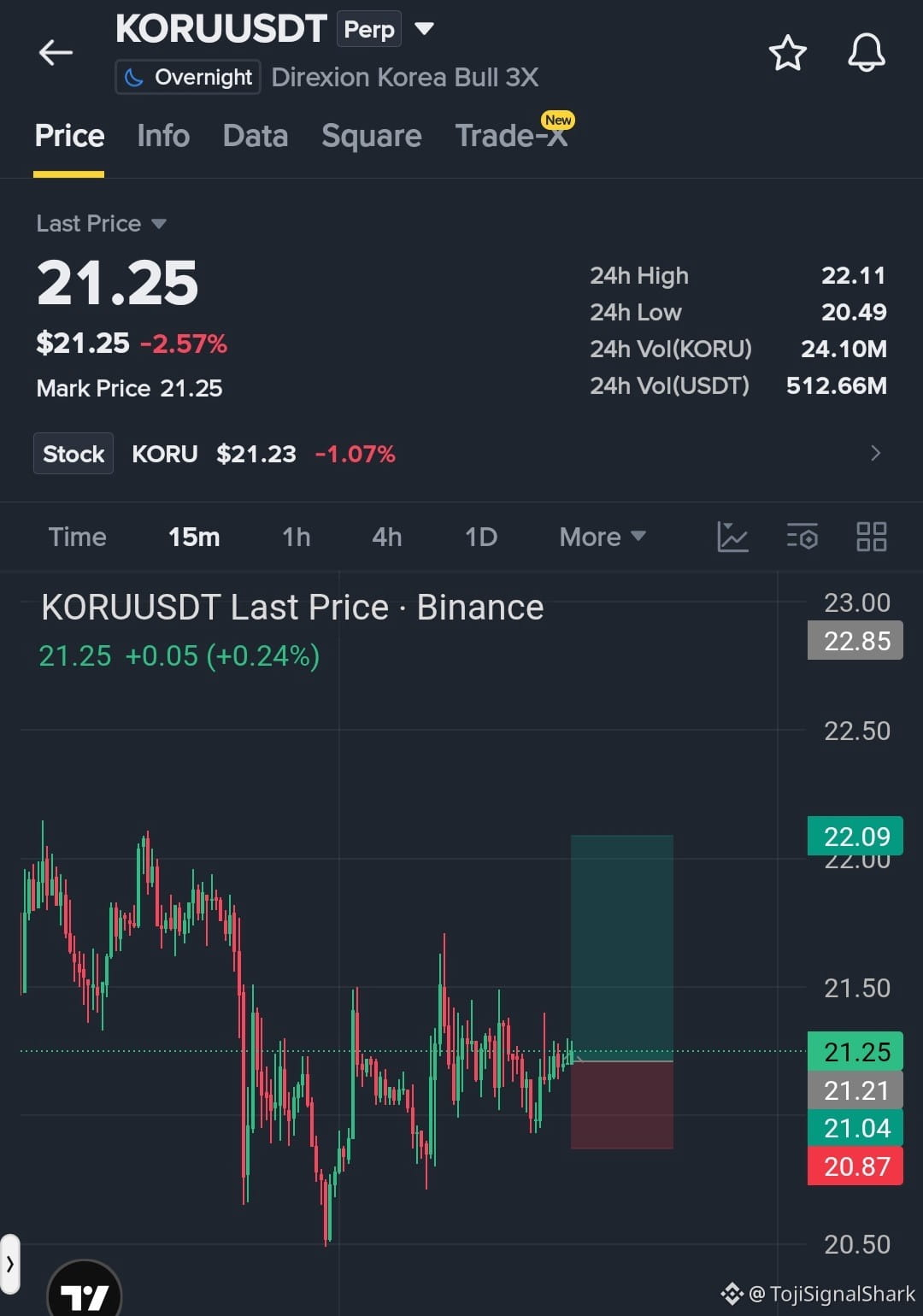Viewport: 923px width, 1316px height.
Task: Click the 22.09 green price label
Action: click(855, 836)
